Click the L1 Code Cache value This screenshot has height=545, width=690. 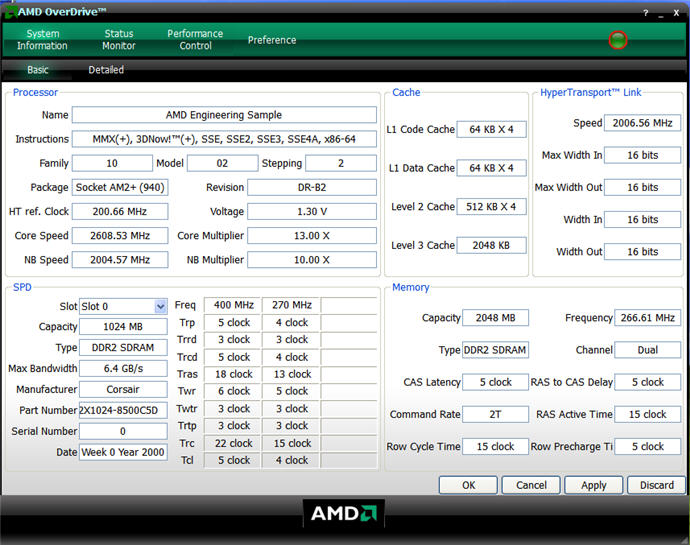coord(492,129)
